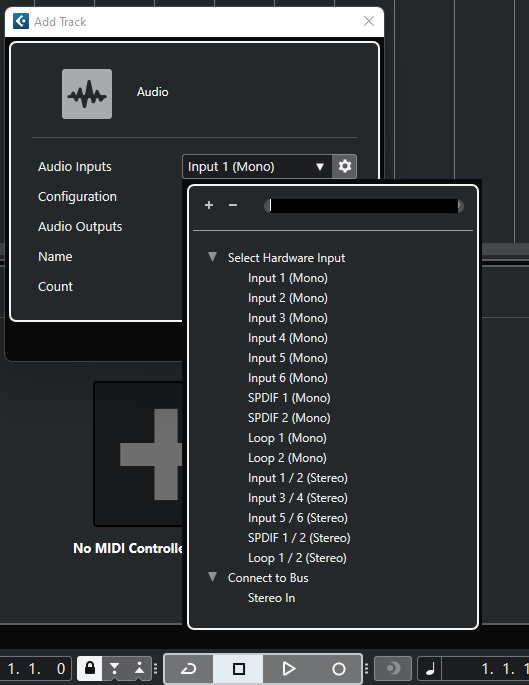Viewport: 529px width, 685px height.
Task: Click the Stop button in the transport
Action: coord(239,668)
